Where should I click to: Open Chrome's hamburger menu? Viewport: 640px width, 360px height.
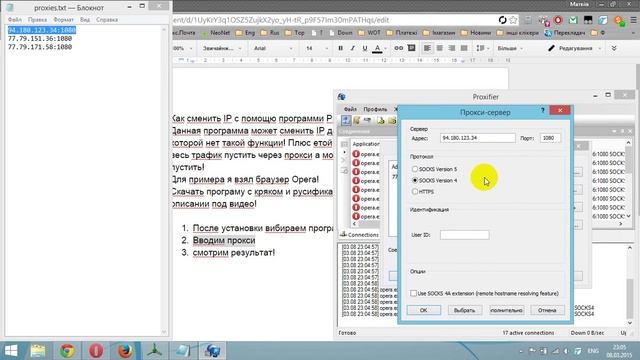[x=633, y=20]
